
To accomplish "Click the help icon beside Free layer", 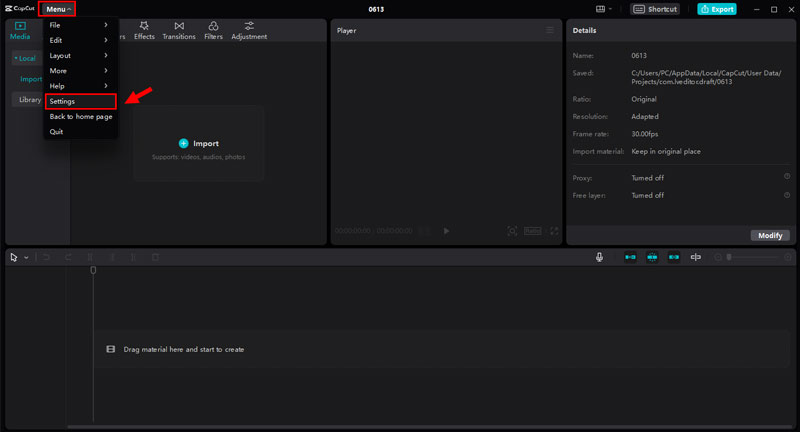I will 787,195.
